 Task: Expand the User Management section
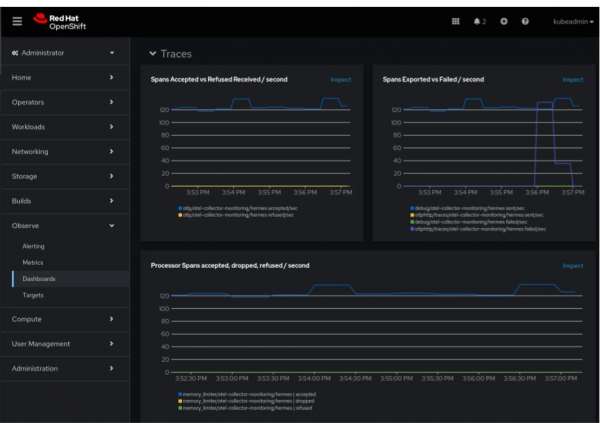point(64,344)
